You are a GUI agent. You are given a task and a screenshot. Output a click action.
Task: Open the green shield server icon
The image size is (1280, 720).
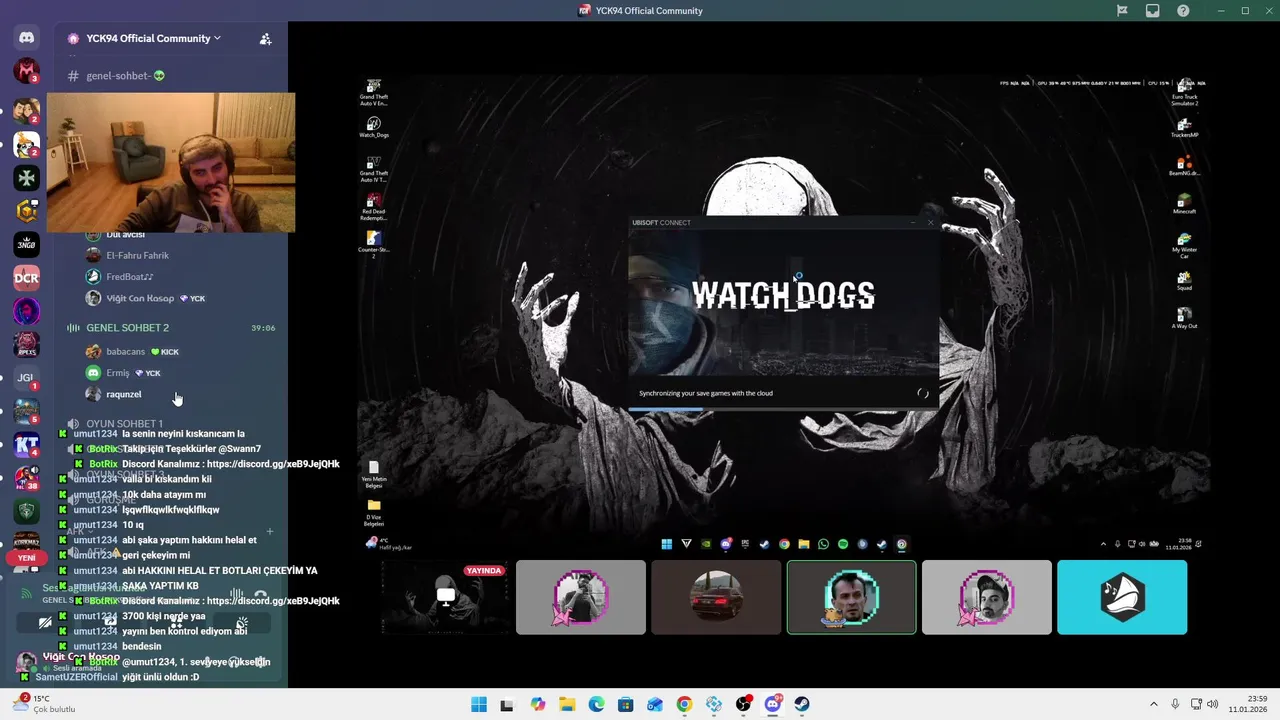coord(27,512)
